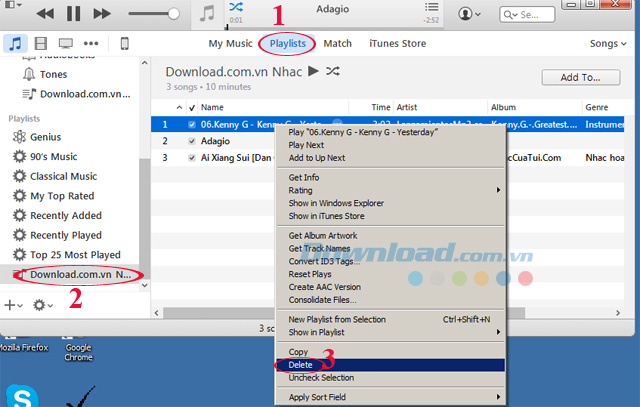640x407 pixels.
Task: Open the account user menu
Action: point(469,14)
